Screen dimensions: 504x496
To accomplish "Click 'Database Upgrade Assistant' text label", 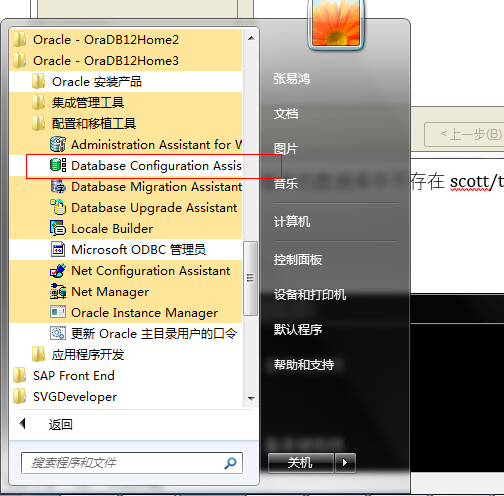I will [154, 208].
